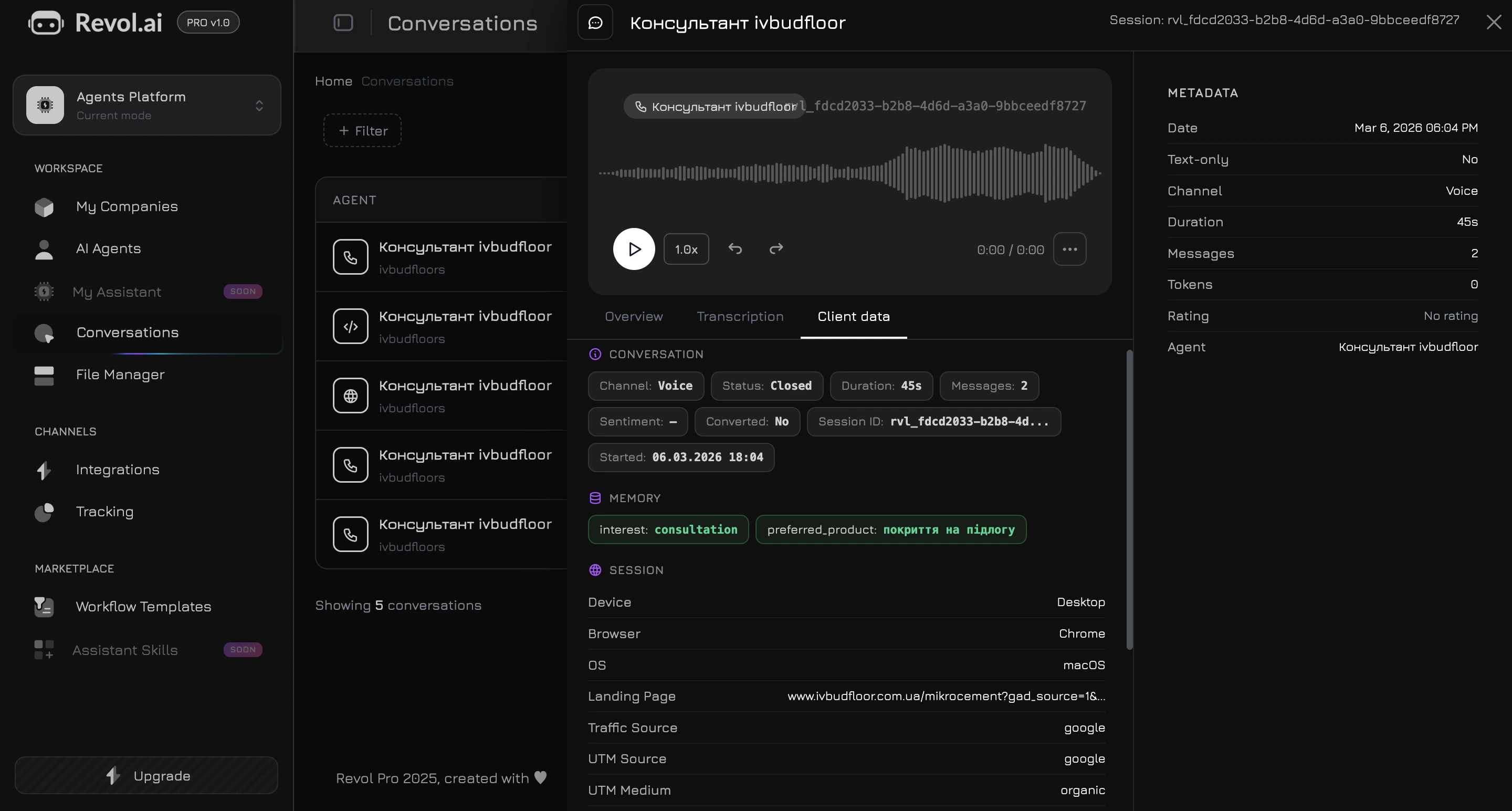Viewport: 1512px width, 811px height.
Task: Add a filter with Filter button
Action: click(362, 130)
